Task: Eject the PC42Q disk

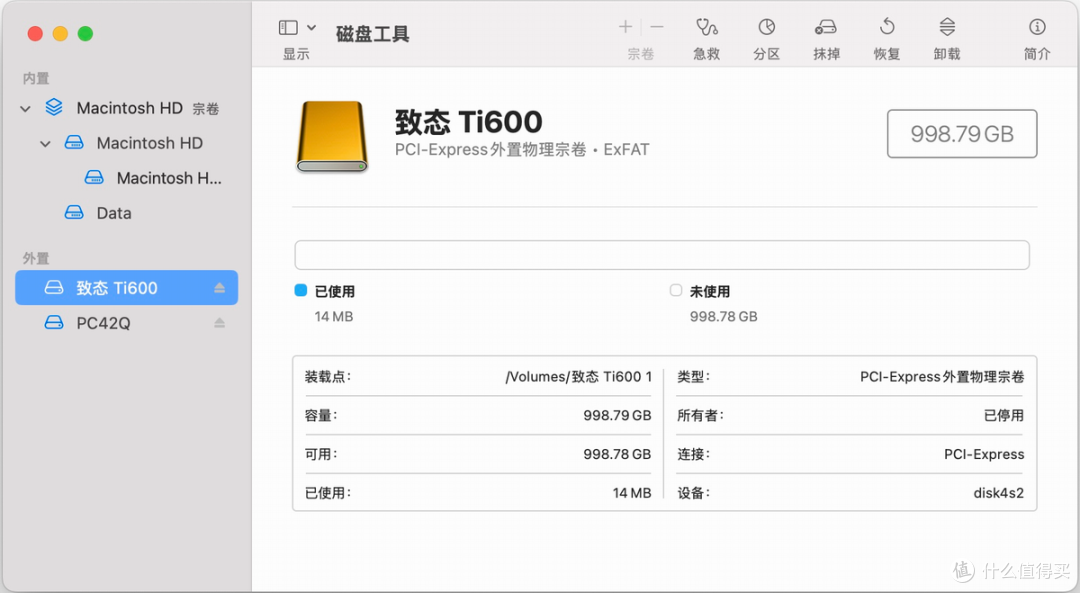Action: pos(219,323)
